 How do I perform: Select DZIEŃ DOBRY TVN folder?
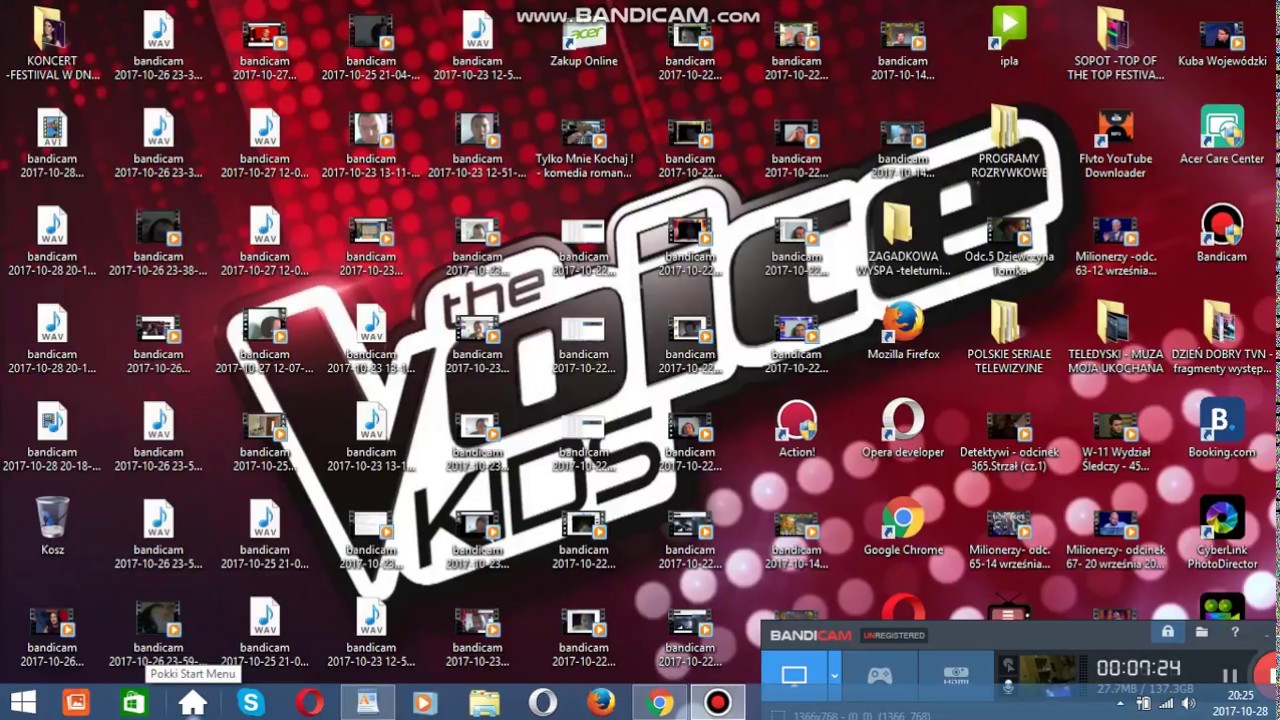point(1221,339)
